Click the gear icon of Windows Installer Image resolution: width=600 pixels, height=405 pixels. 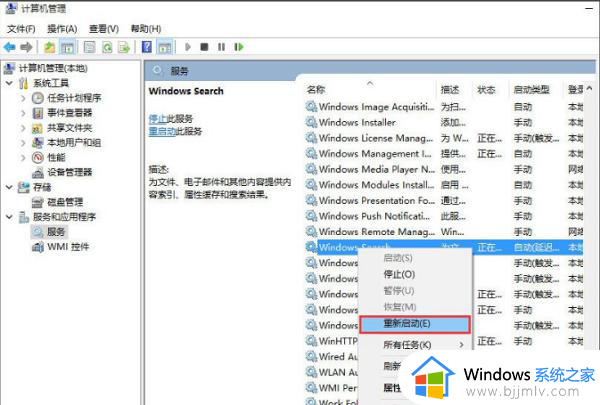(x=311, y=122)
